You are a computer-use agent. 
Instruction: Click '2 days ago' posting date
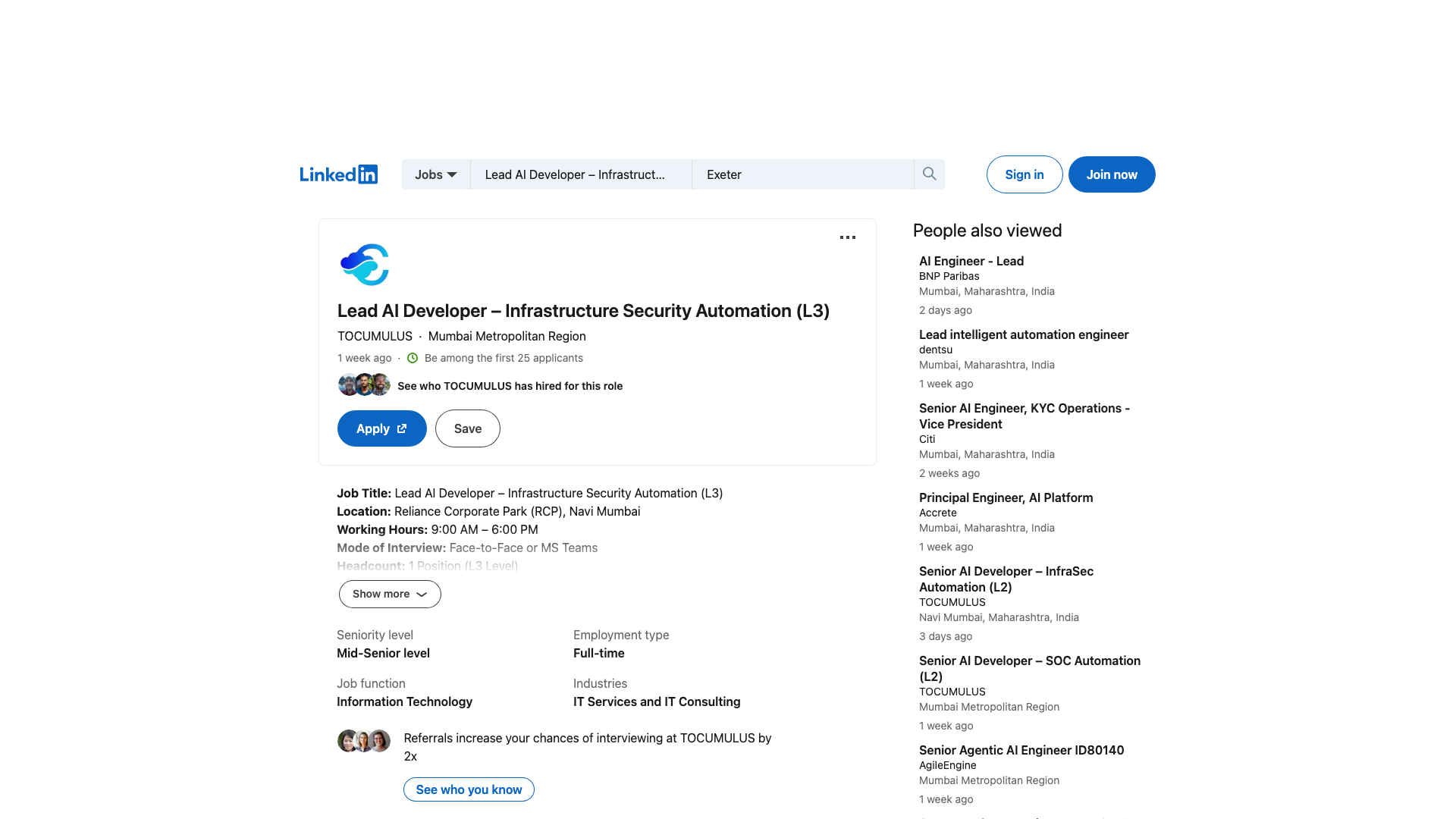[x=946, y=310]
